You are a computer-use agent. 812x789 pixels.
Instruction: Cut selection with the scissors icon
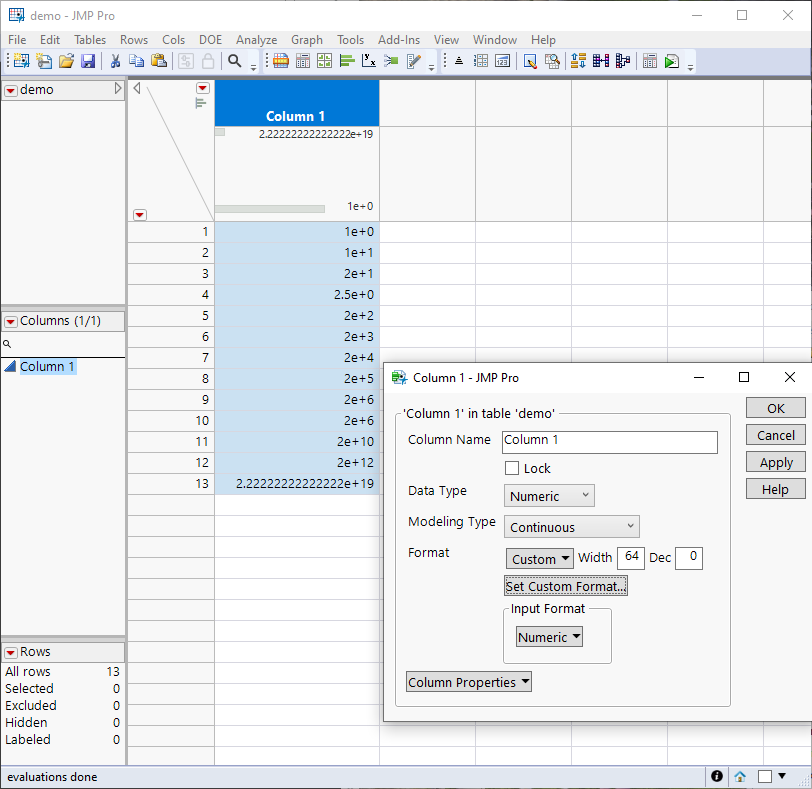coord(115,61)
